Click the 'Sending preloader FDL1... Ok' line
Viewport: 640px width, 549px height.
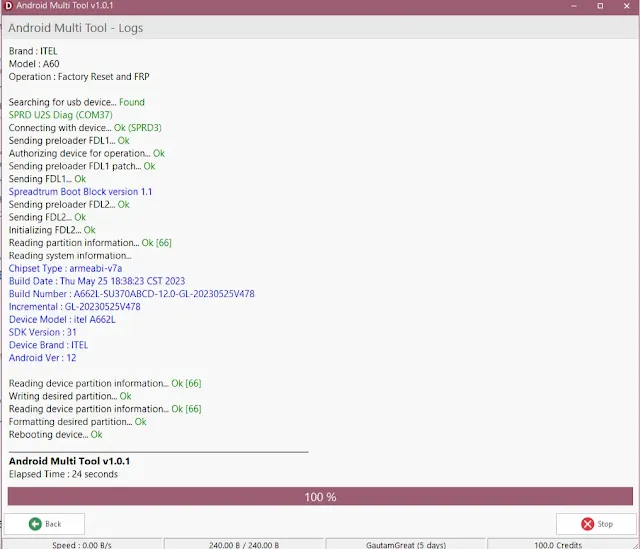point(69,140)
